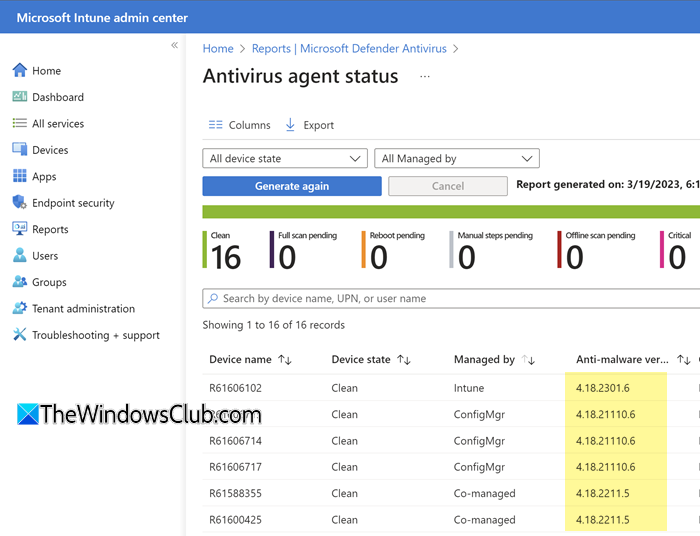Click the All services list icon

point(19,124)
